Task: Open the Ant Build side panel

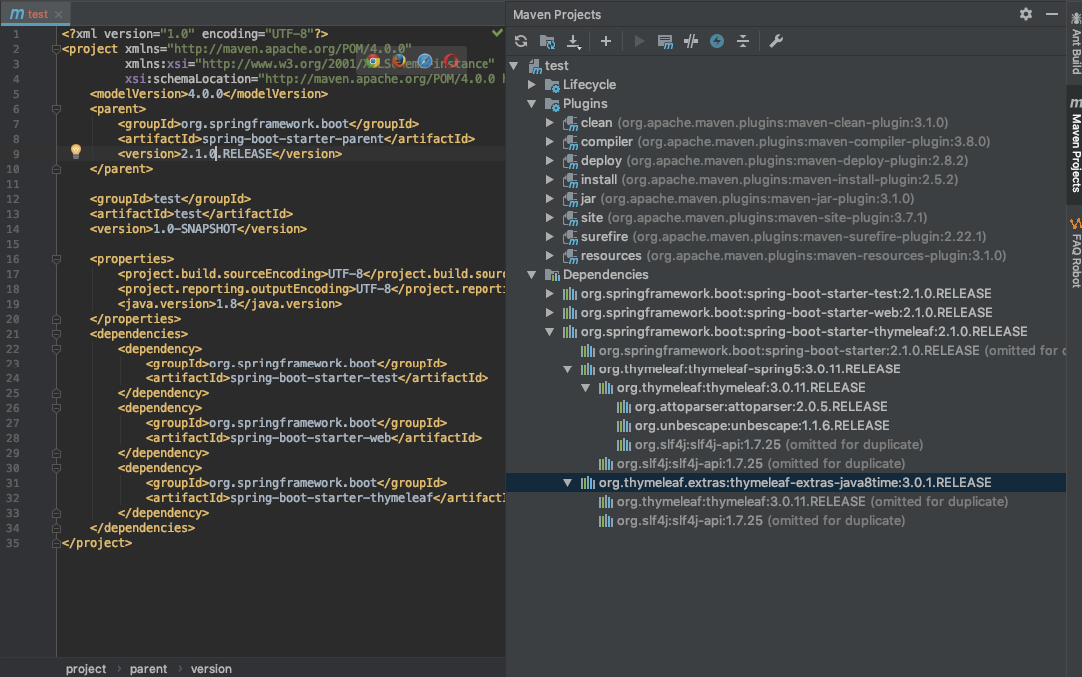Action: tap(1074, 45)
